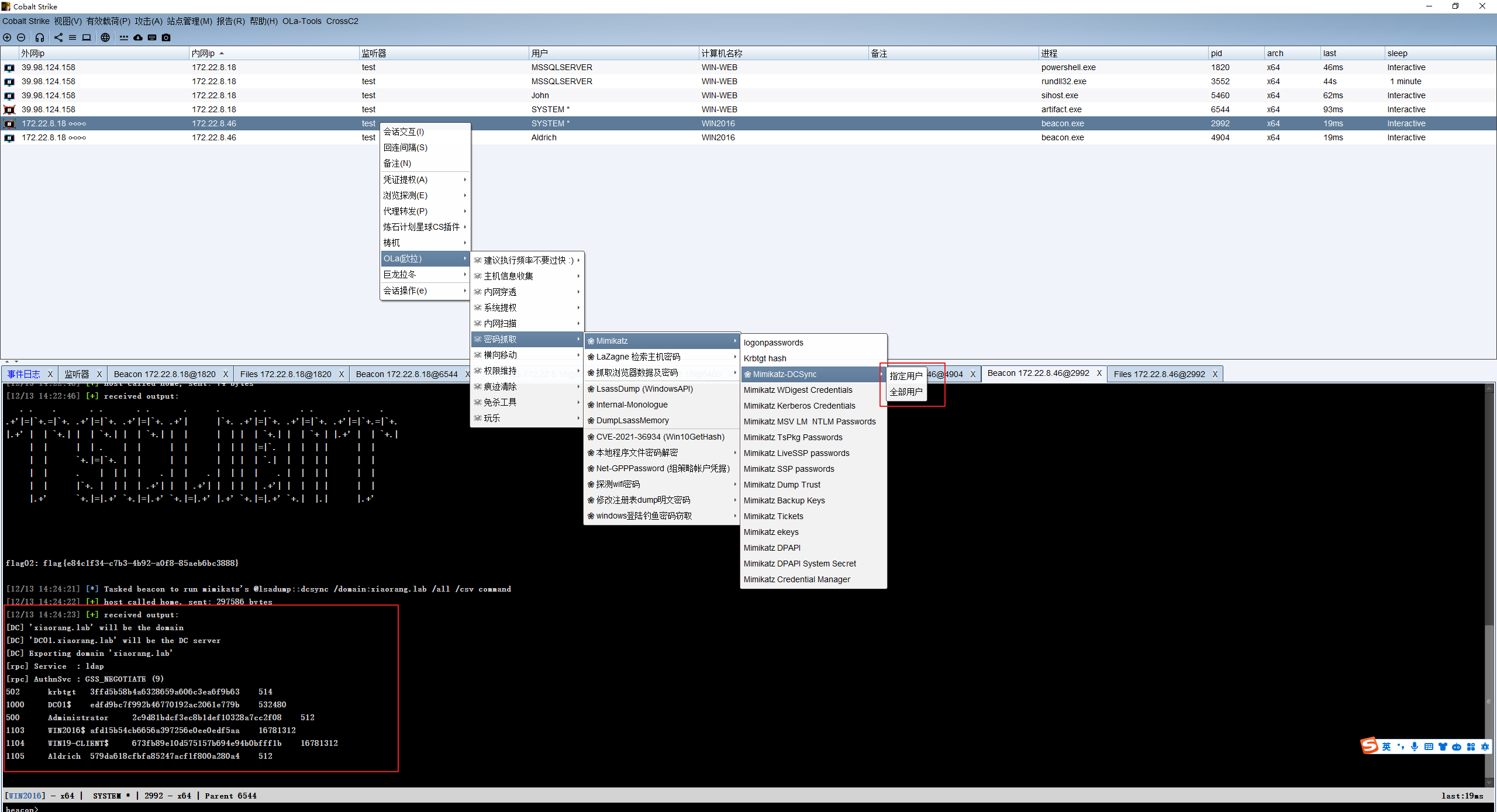Click Mimikatz Kerberos Credentials entry
The width and height of the screenshot is (1497, 812).
click(813, 406)
